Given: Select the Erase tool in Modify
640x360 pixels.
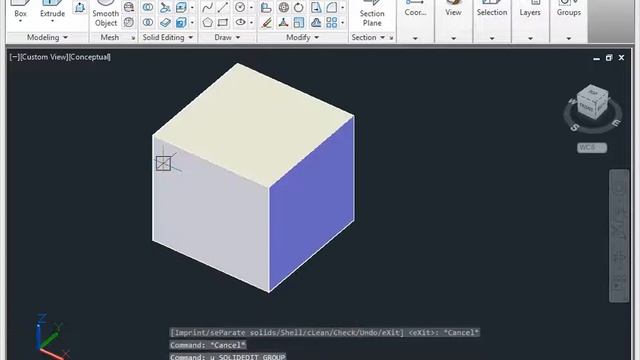Looking at the screenshot, I should click(x=266, y=22).
